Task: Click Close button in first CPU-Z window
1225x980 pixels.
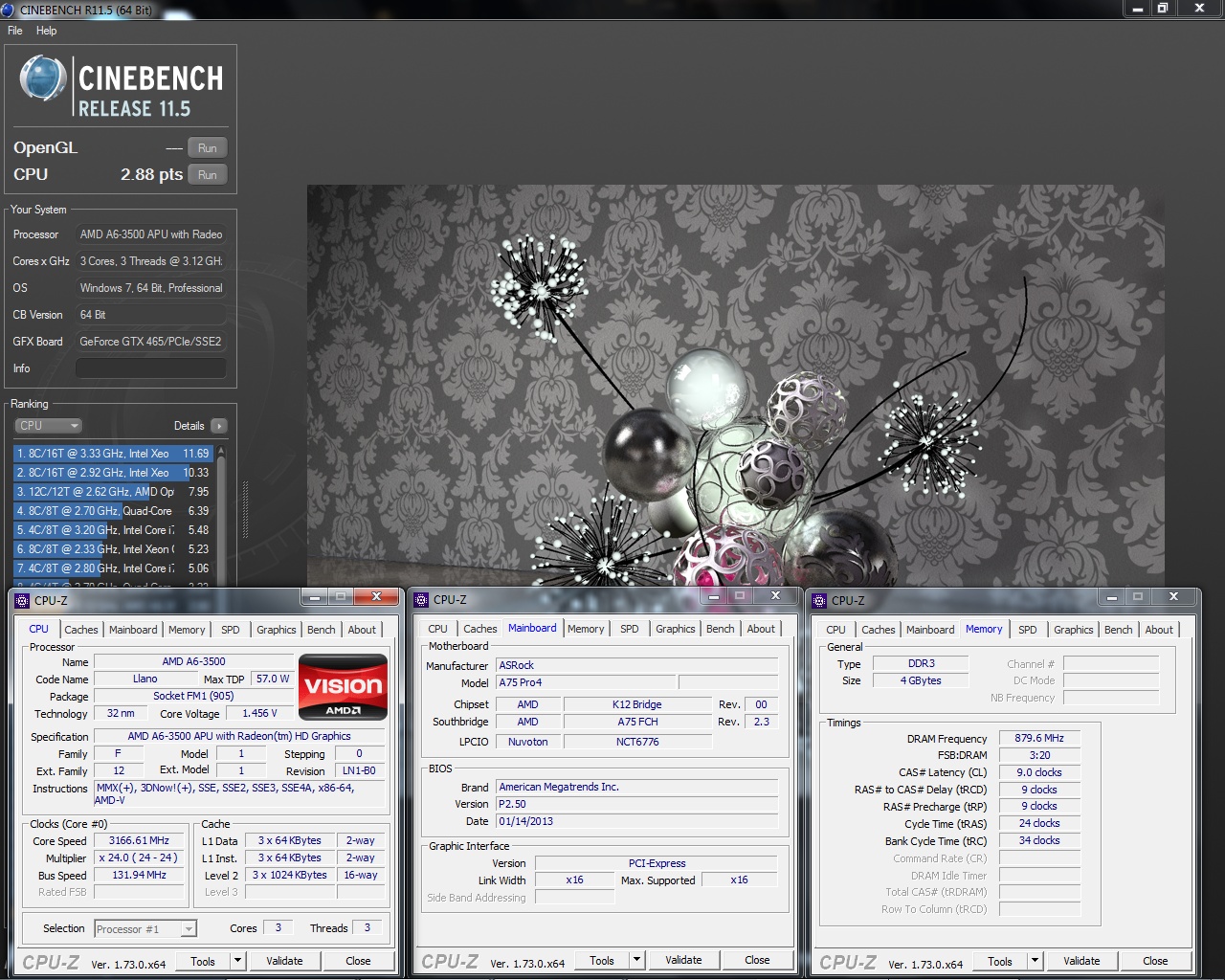Action: point(358,961)
